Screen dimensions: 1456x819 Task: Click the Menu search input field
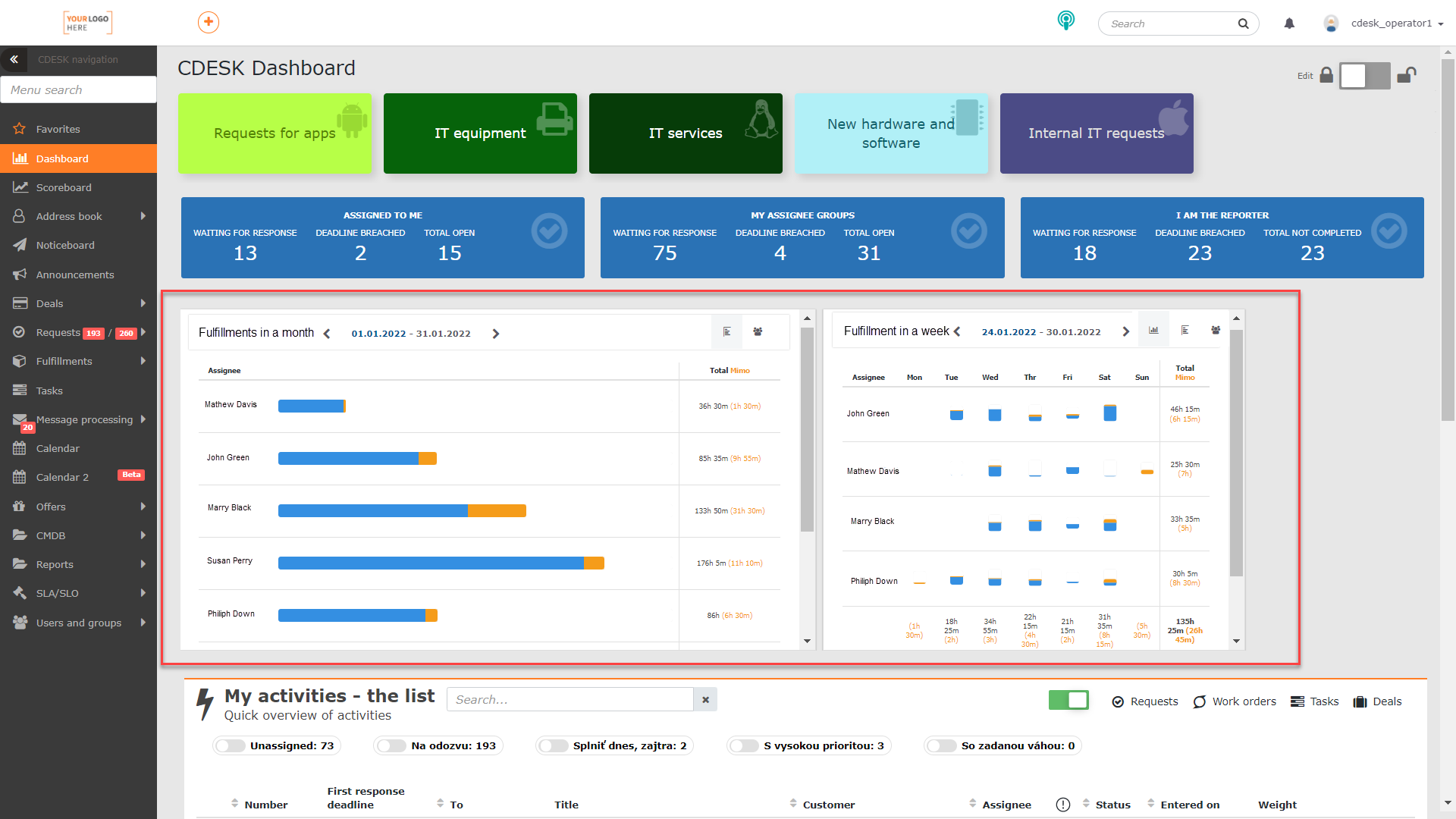[79, 89]
